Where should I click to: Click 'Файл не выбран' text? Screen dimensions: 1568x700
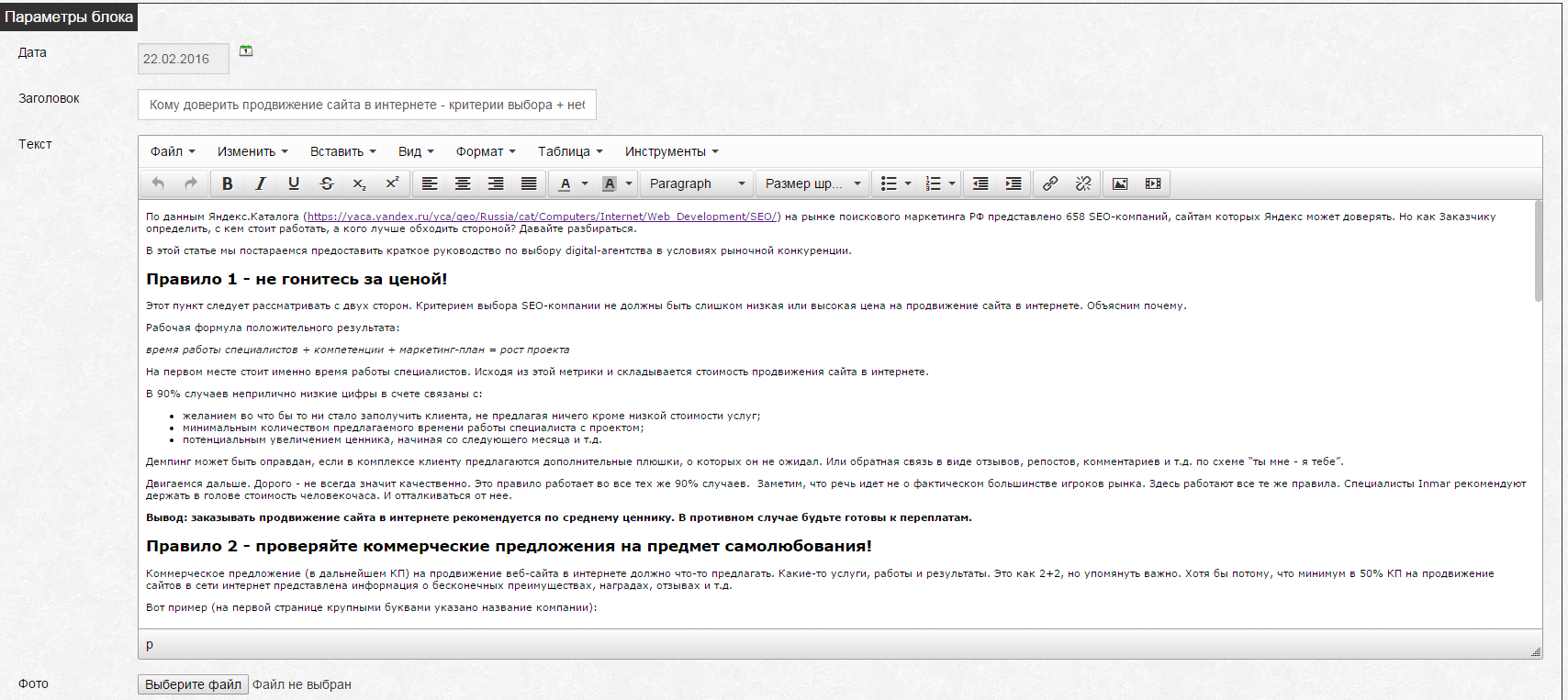pos(302,684)
